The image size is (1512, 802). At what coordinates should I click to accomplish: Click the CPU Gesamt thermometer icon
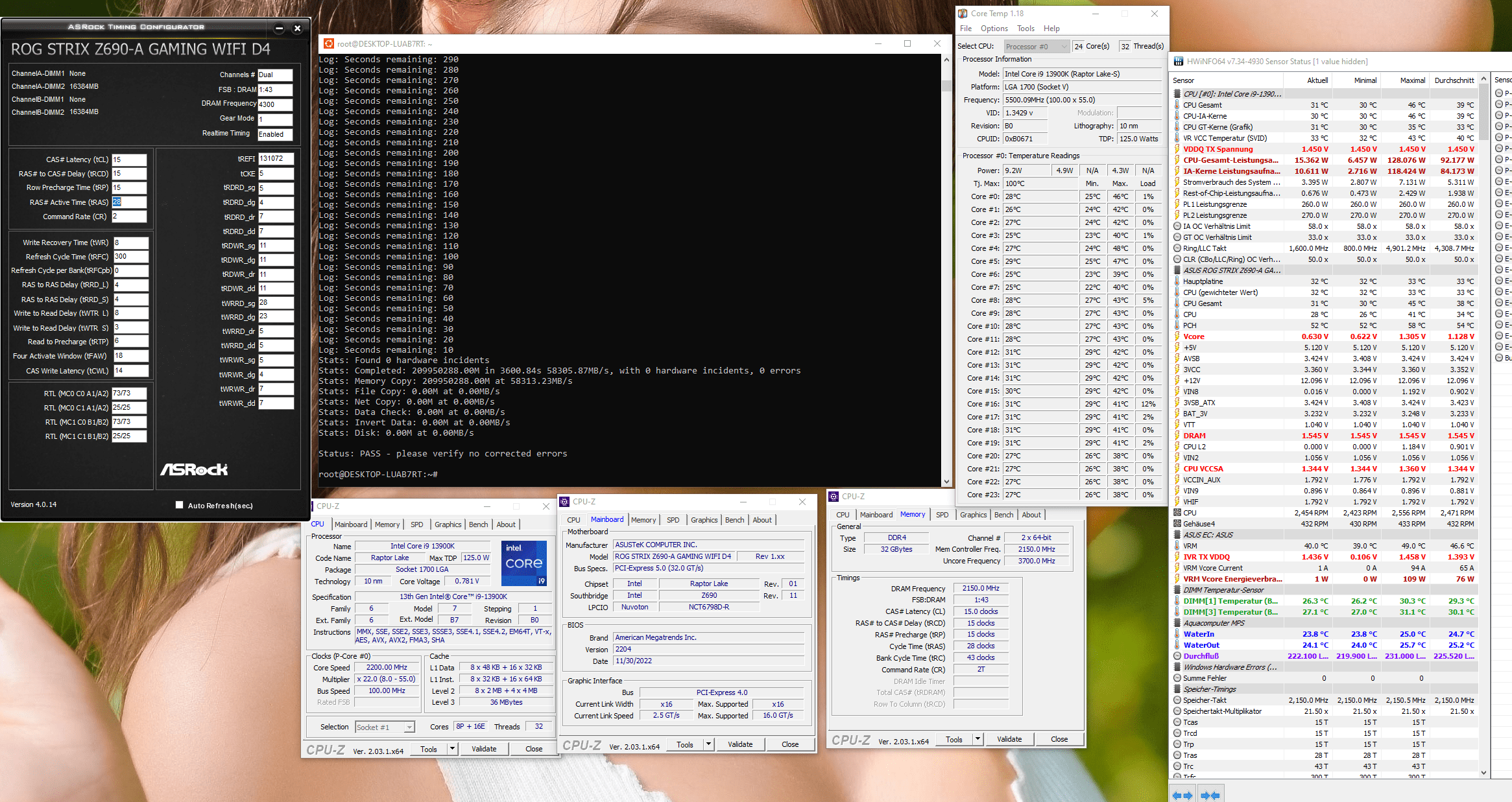point(1177,105)
